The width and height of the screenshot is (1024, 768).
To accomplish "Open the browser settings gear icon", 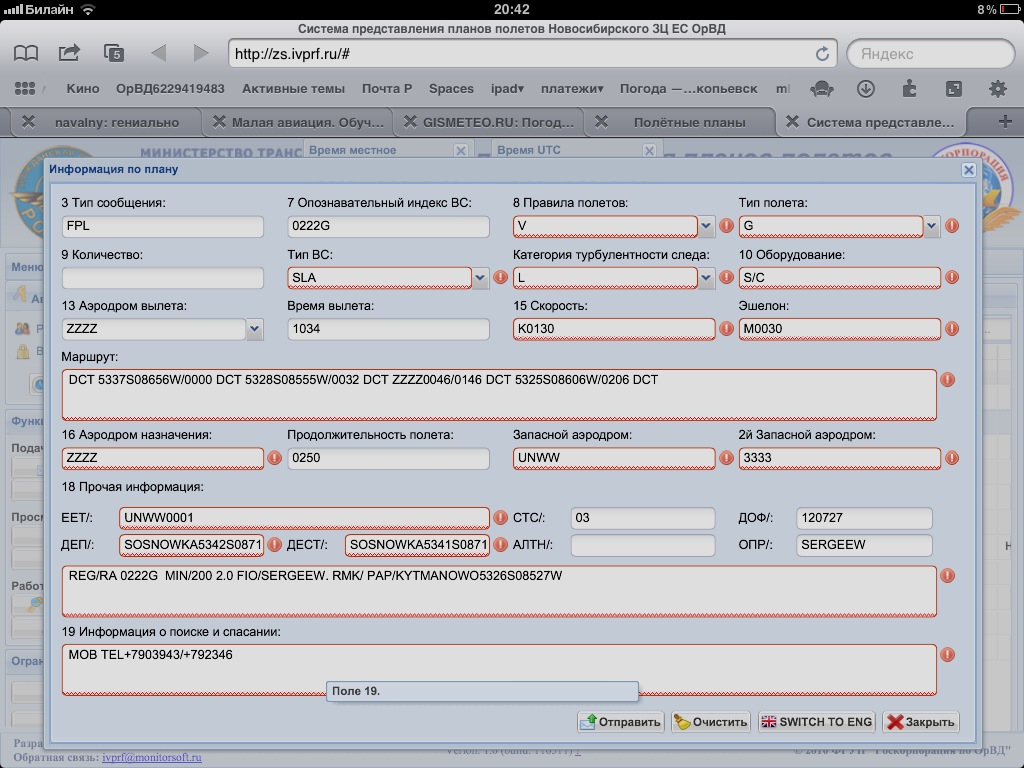I will pos(997,88).
